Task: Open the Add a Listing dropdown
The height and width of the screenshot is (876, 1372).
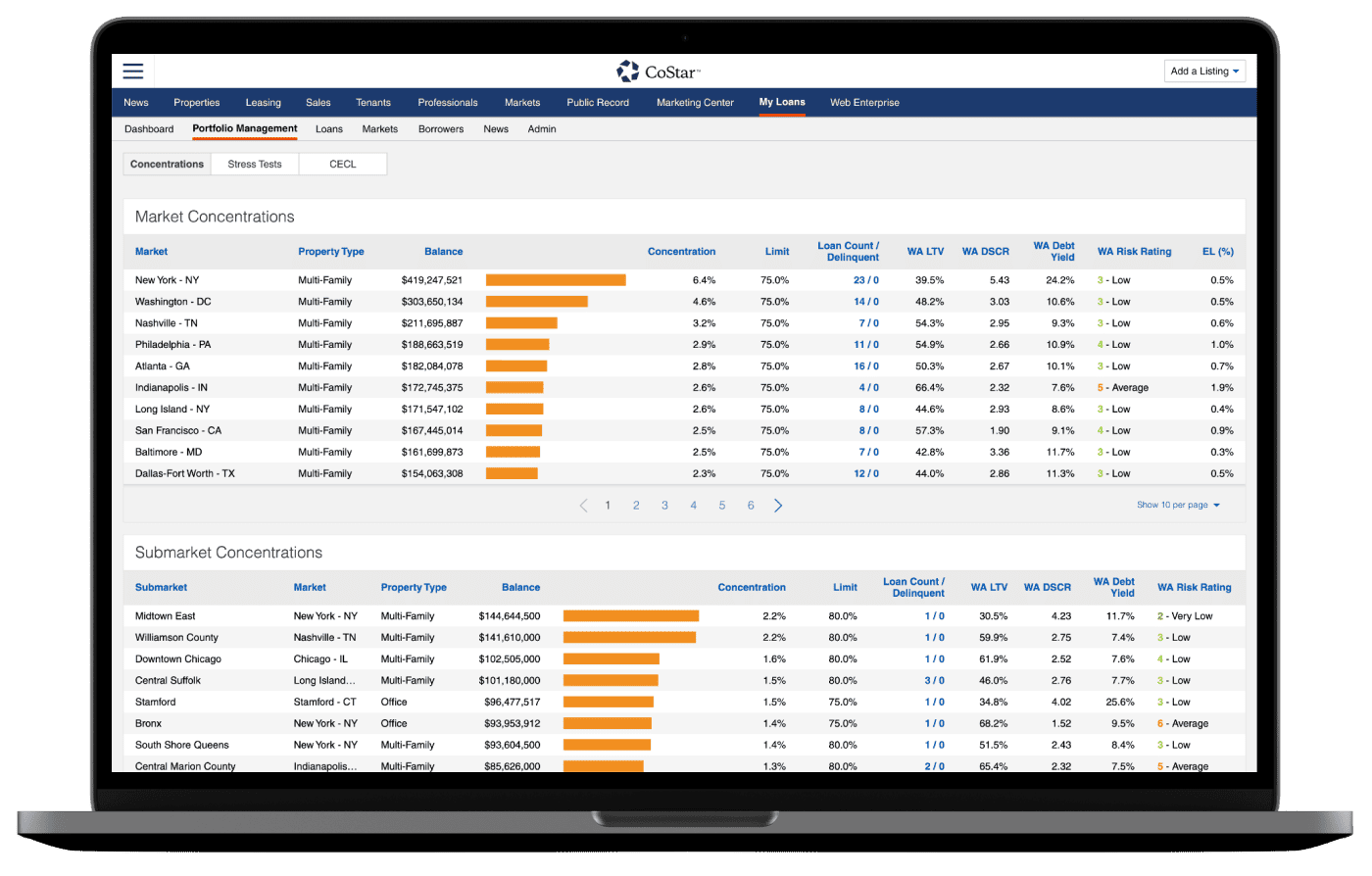Action: point(1205,71)
